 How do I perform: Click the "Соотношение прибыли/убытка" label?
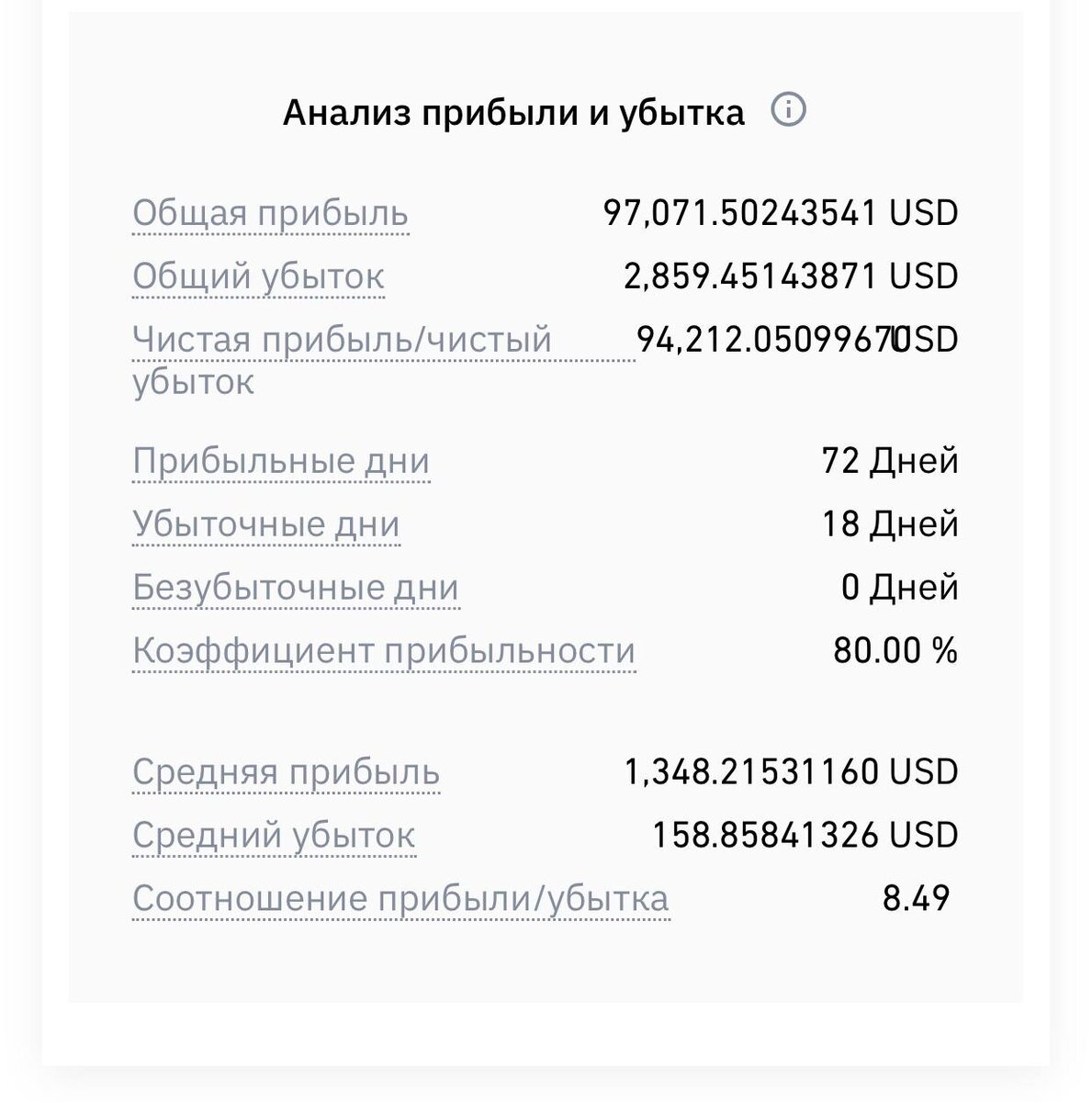pyautogui.click(x=400, y=899)
